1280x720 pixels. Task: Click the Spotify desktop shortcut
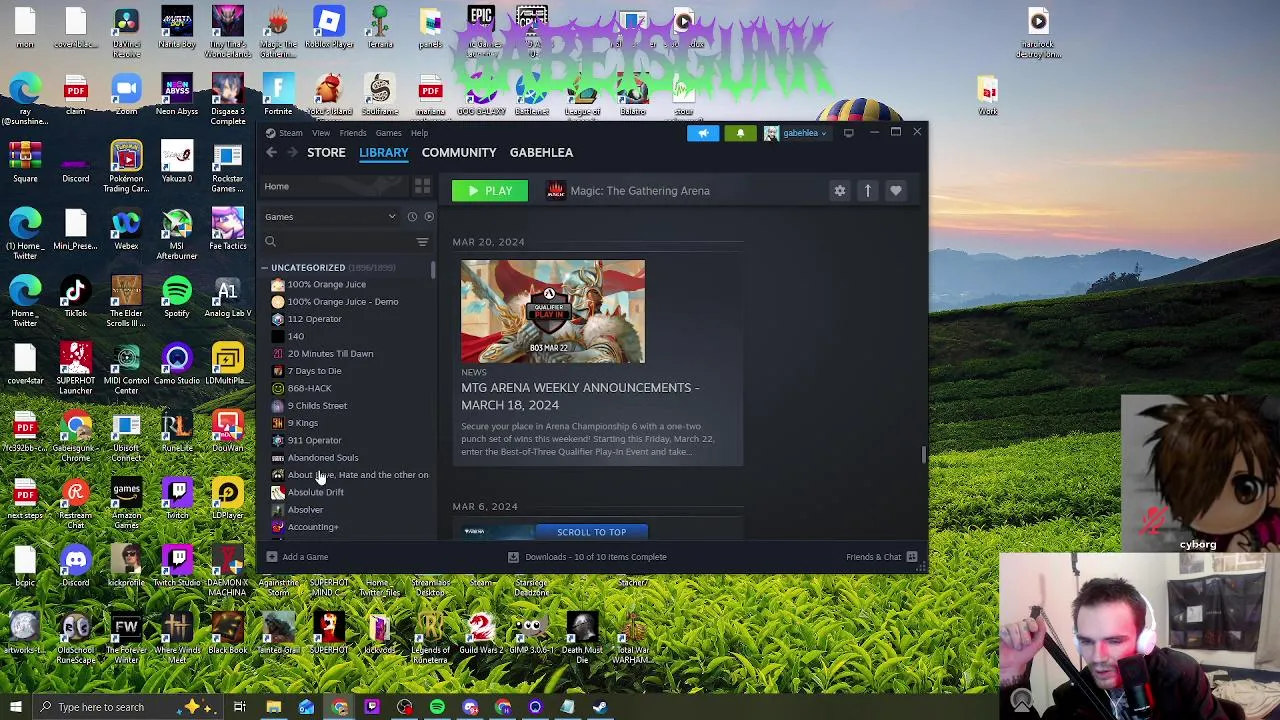point(177,297)
